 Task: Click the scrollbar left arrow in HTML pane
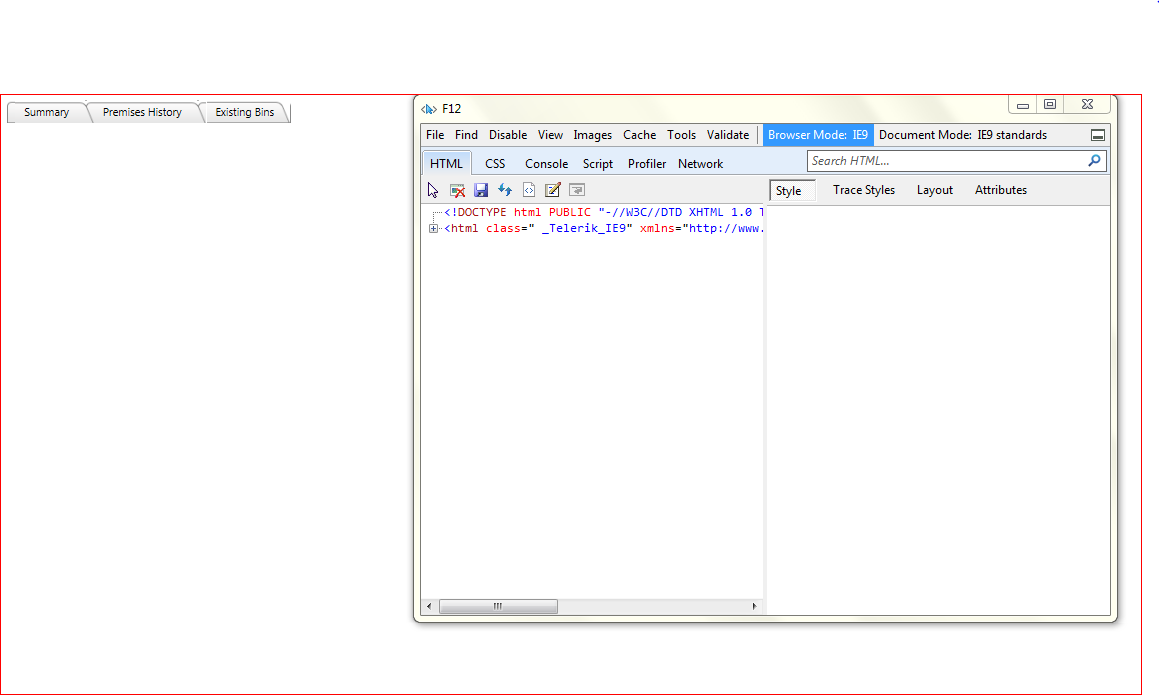tap(429, 606)
